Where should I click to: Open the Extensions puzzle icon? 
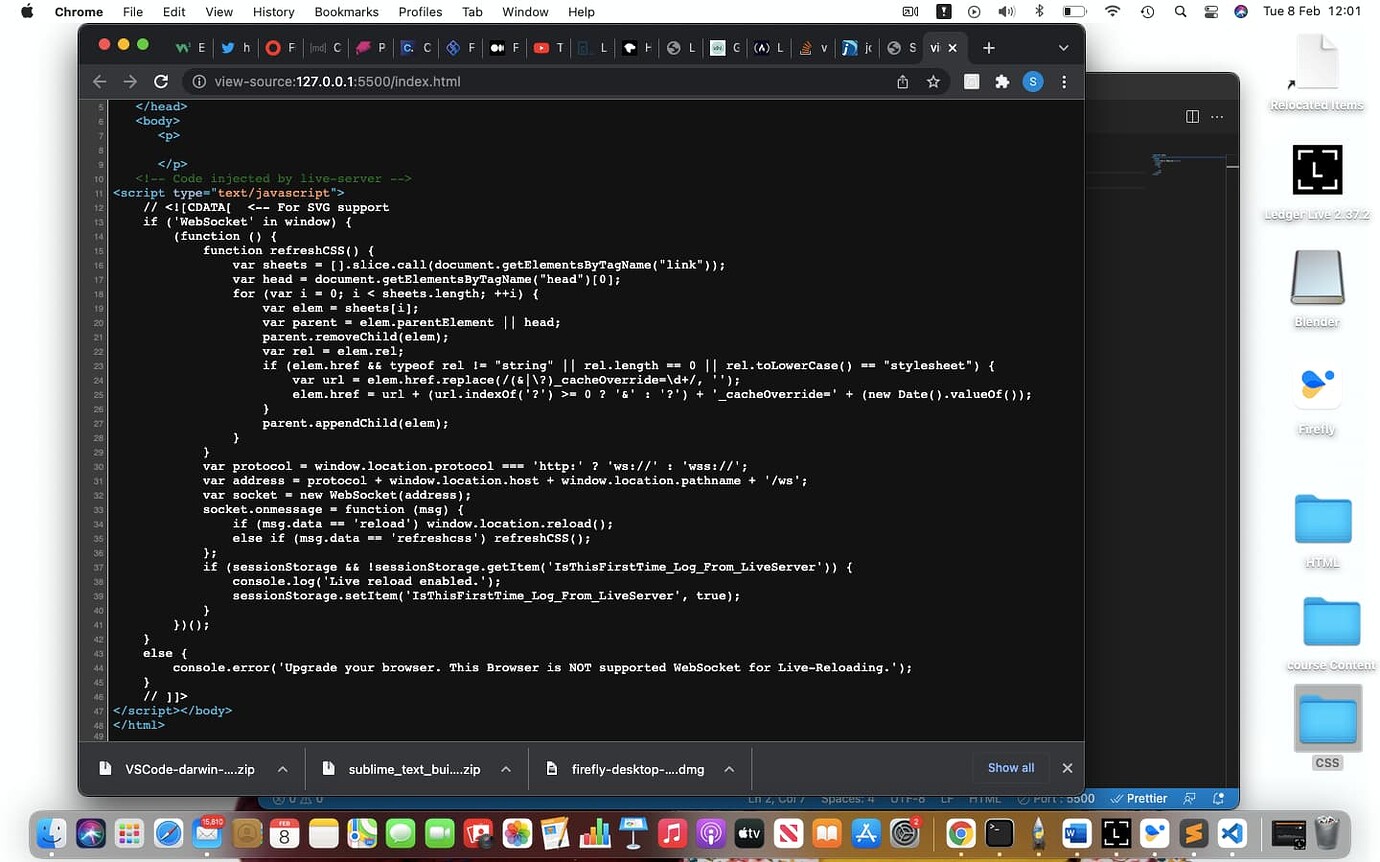tap(1002, 82)
